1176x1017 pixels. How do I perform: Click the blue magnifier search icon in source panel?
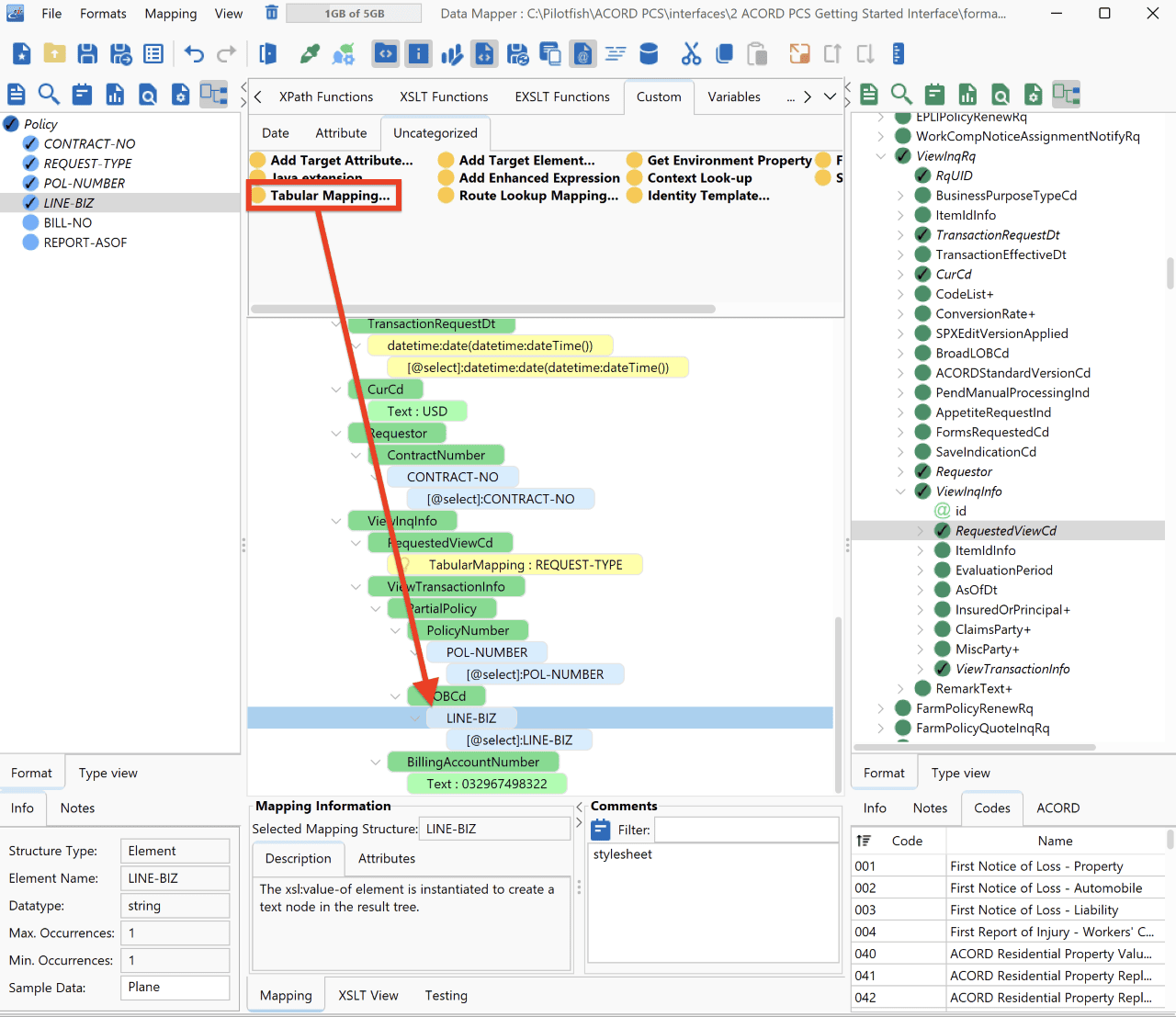(x=49, y=94)
